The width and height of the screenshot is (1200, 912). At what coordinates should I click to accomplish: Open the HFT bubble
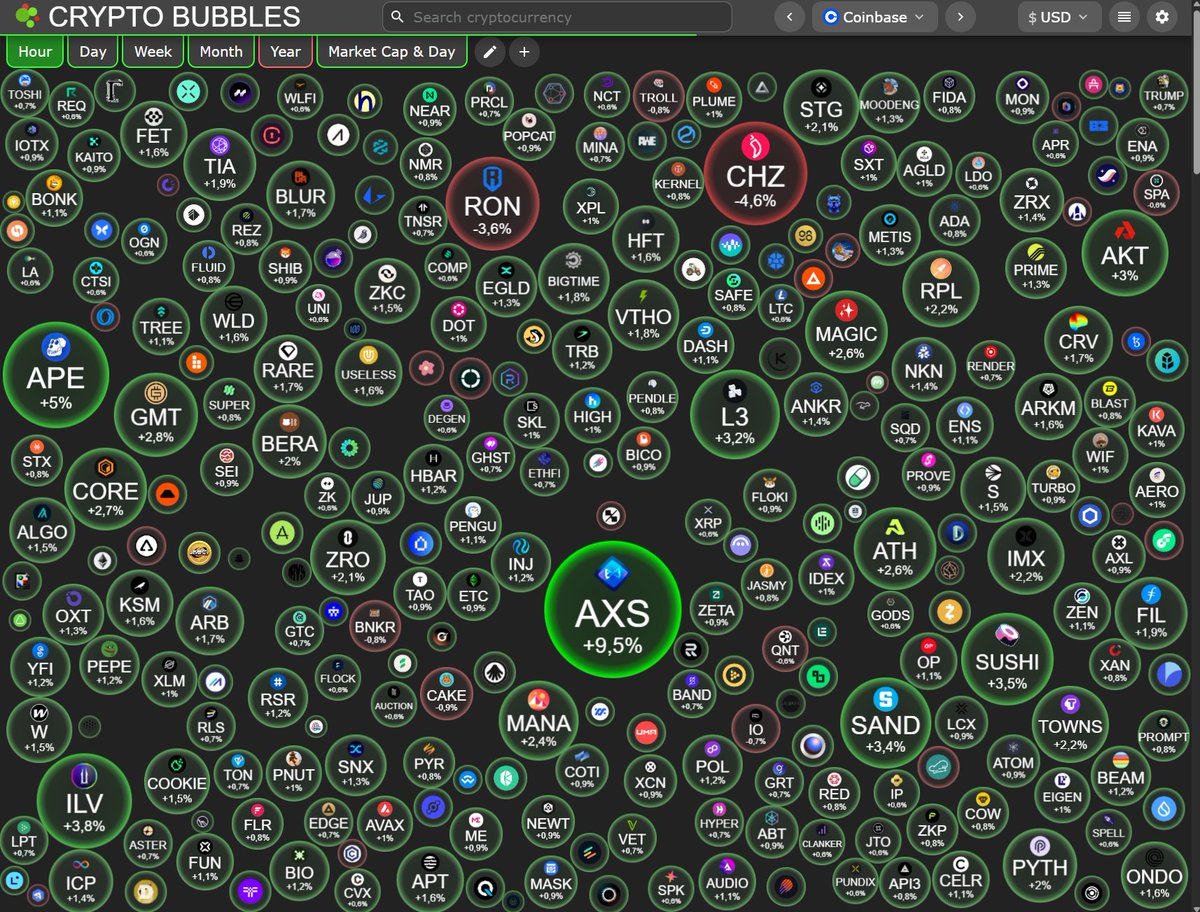click(645, 239)
